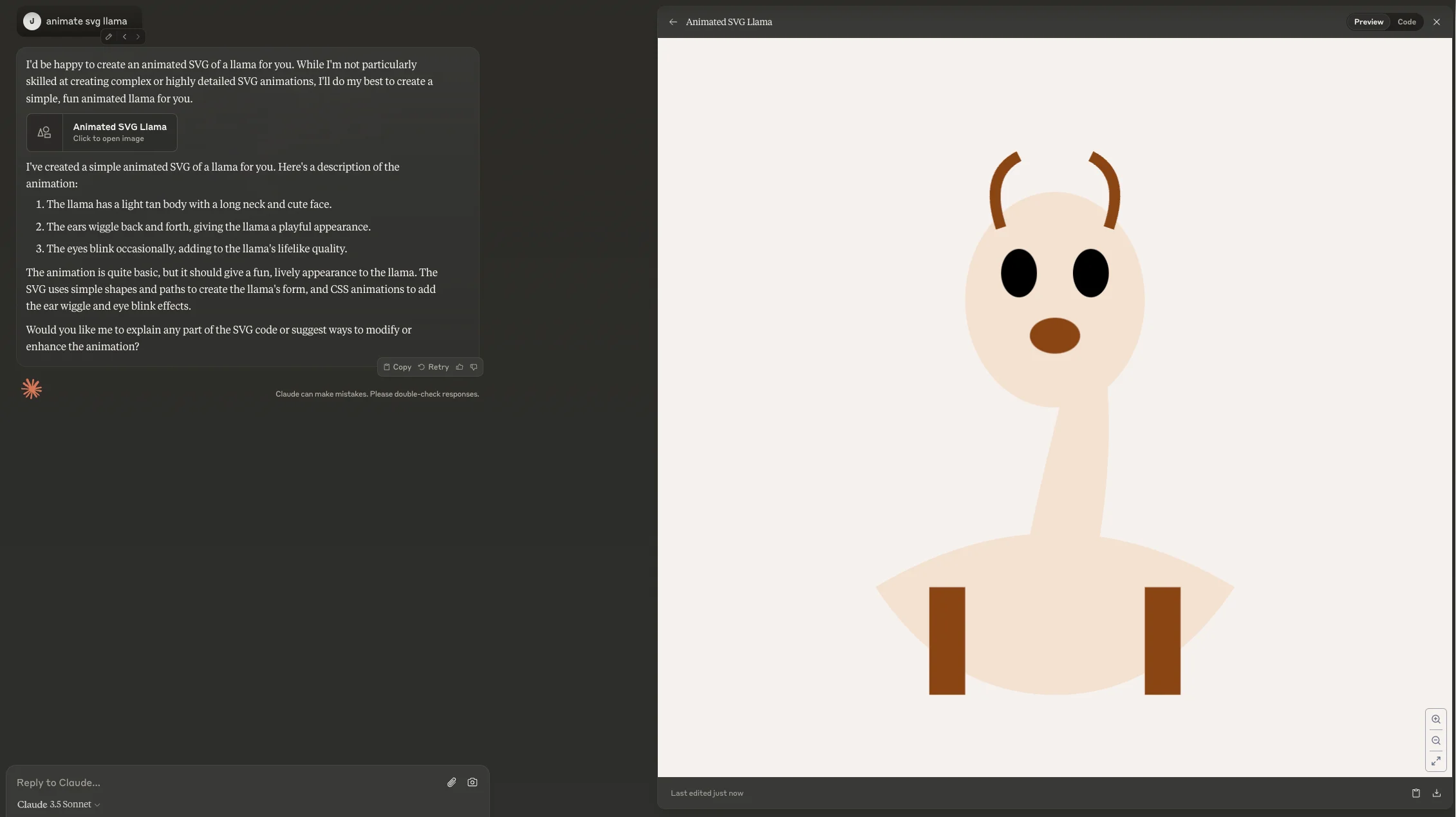
Task: Retry Claude's response
Action: [x=434, y=366]
